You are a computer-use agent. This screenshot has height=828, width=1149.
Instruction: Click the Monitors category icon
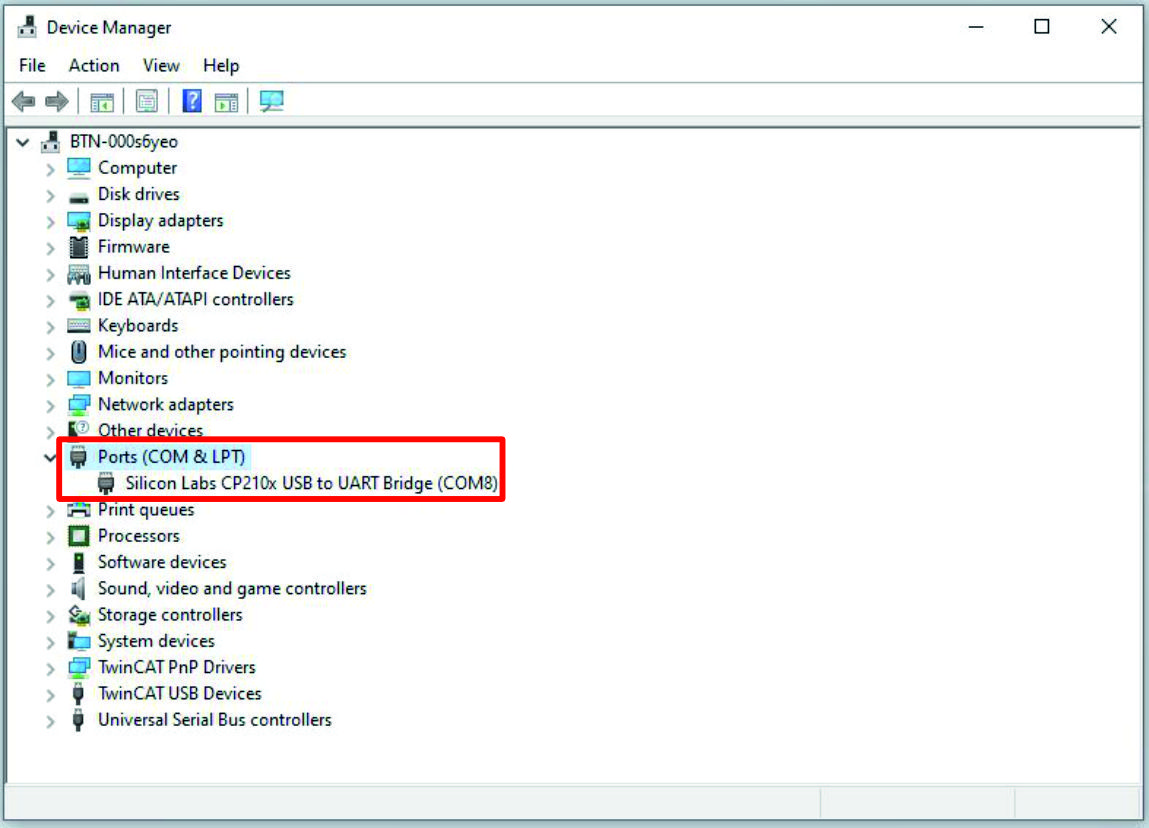click(78, 378)
